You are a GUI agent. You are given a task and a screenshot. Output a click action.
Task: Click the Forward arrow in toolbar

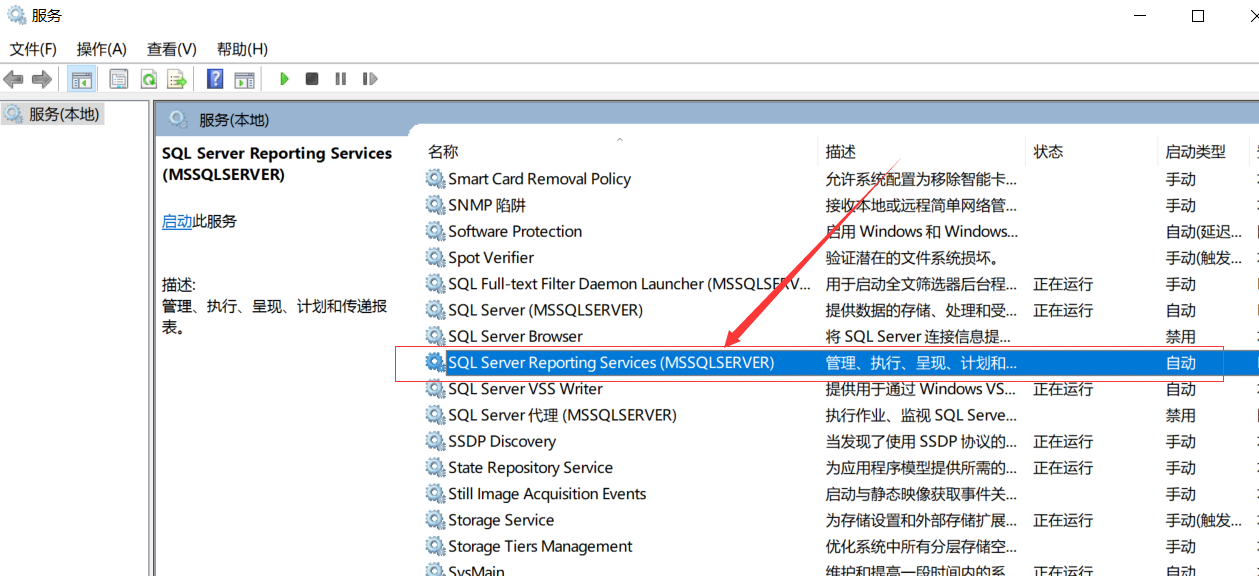coord(41,79)
